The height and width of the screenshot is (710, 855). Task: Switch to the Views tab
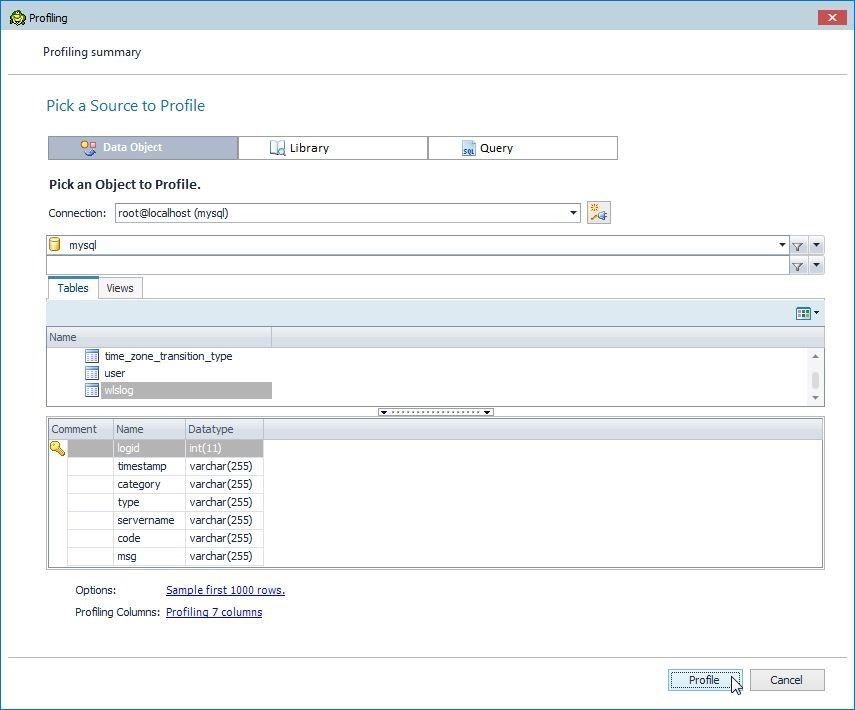coord(120,288)
